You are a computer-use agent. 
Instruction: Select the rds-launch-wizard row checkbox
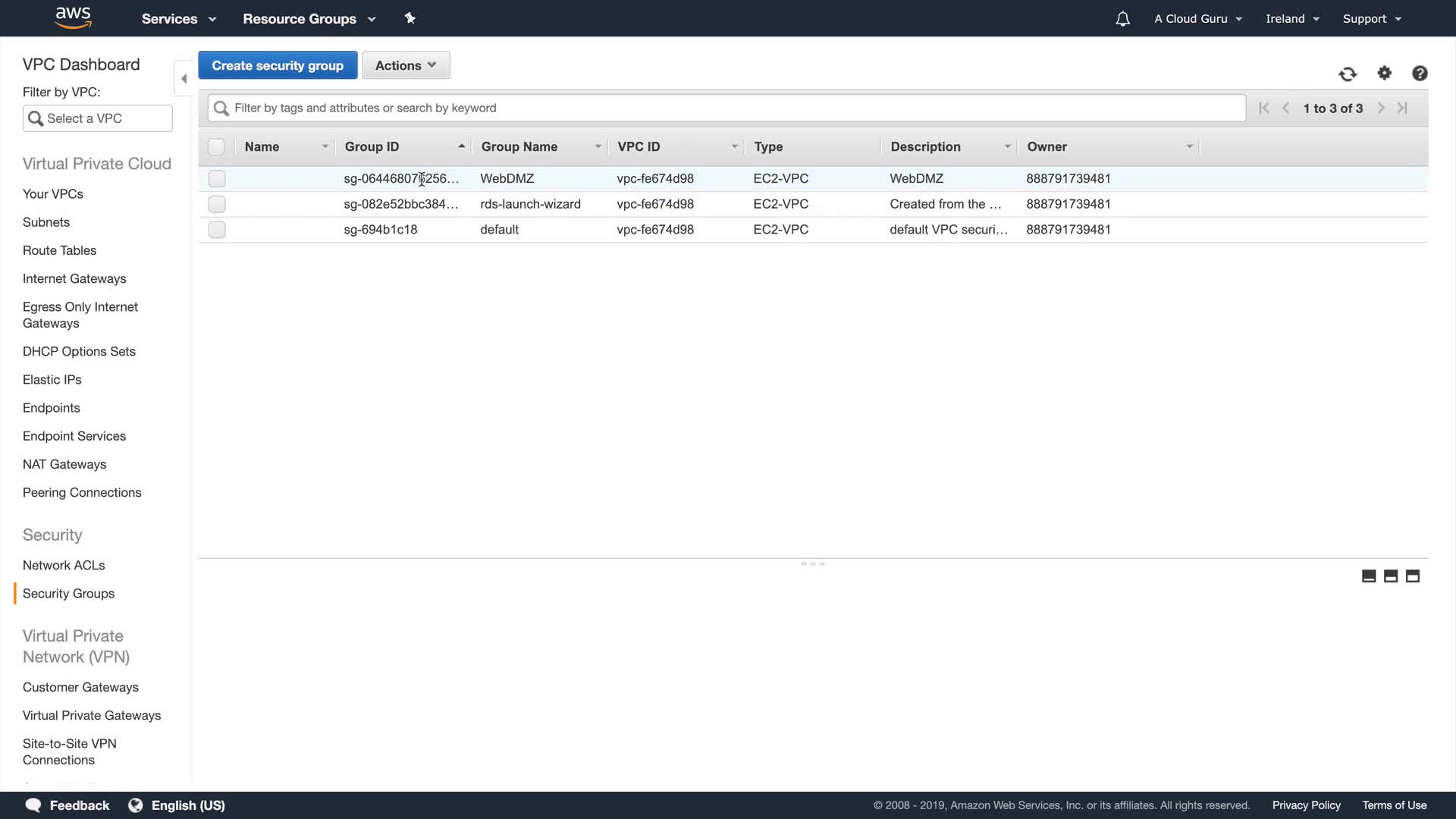click(217, 204)
